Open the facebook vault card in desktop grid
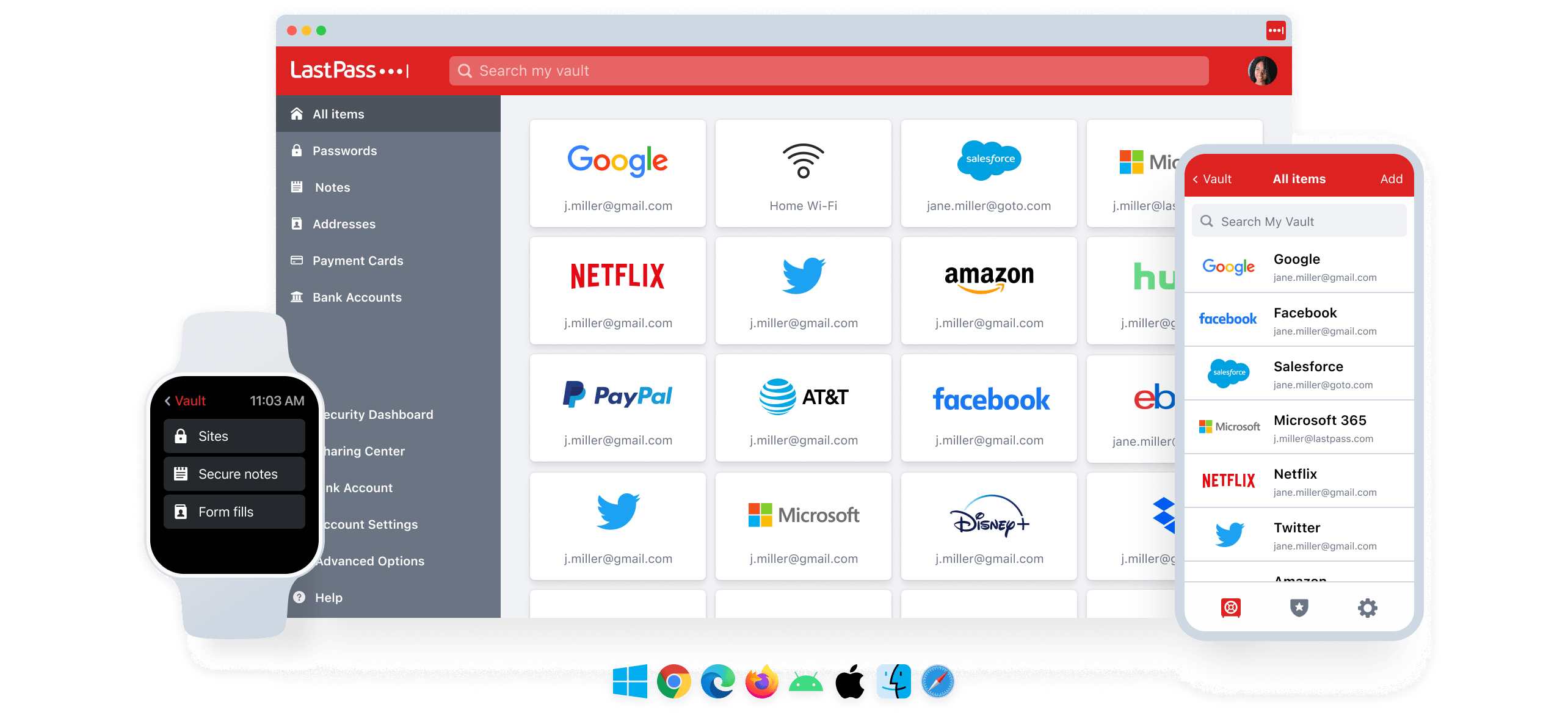Viewport: 1568px width, 718px height. (x=989, y=408)
